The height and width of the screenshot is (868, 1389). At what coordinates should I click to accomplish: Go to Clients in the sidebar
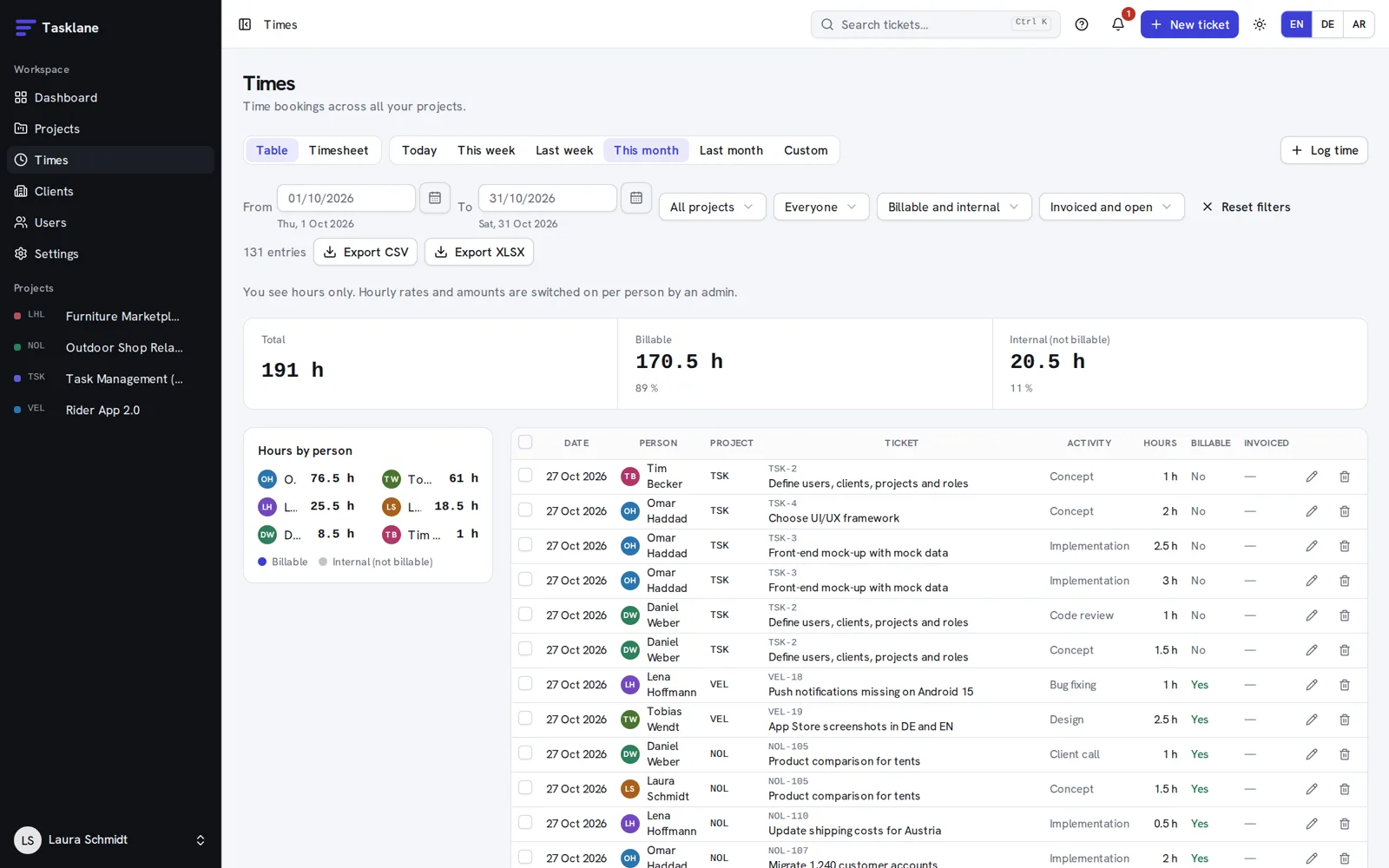[110, 191]
